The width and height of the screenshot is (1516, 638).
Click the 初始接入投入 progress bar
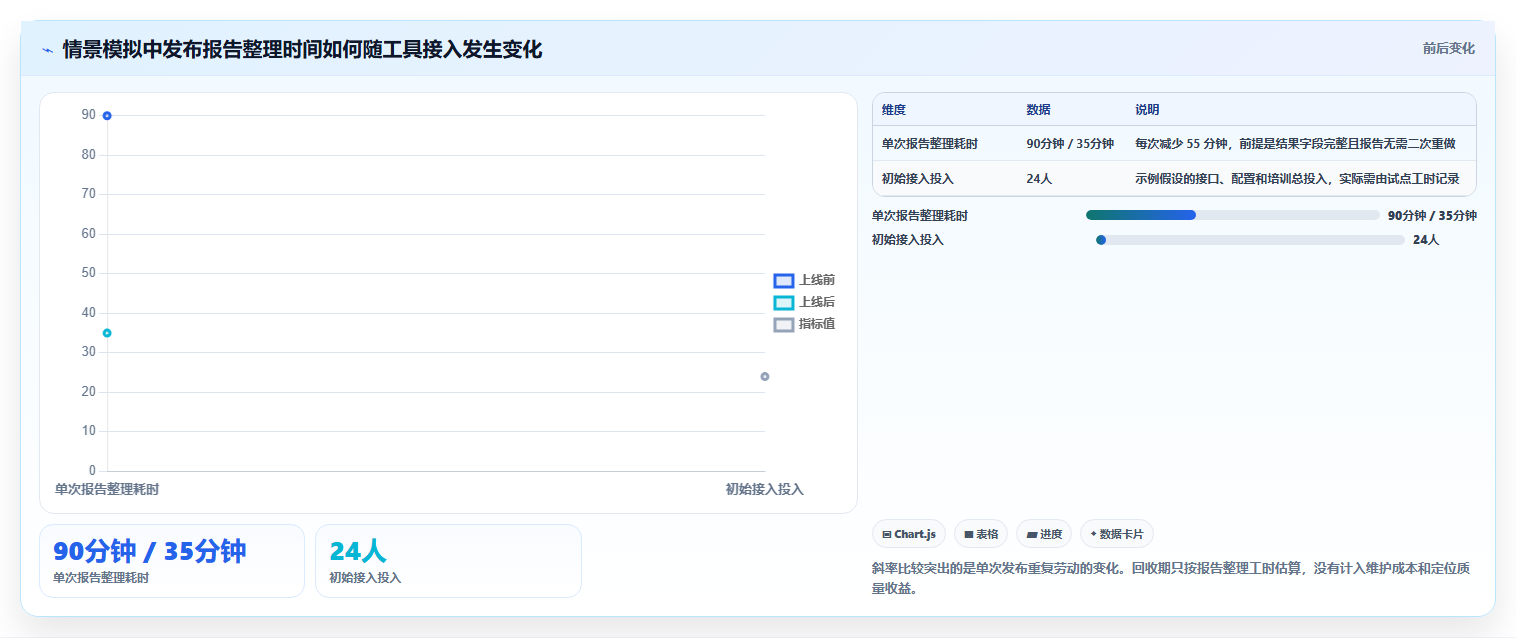tap(1251, 240)
